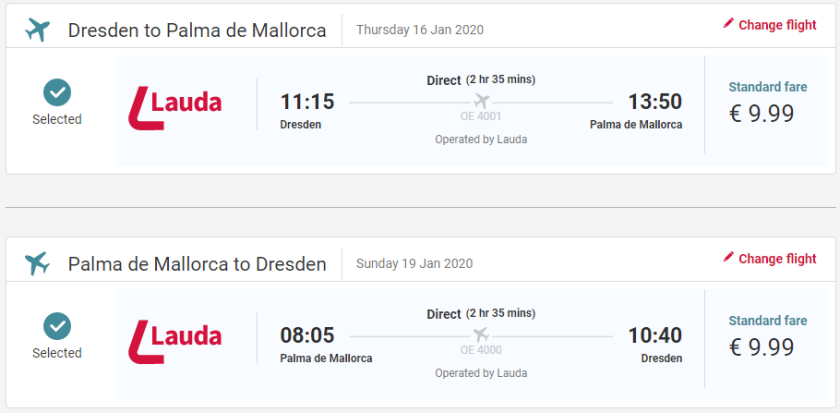
Task: Click the 11:15 Dresden departure time
Action: [307, 102]
